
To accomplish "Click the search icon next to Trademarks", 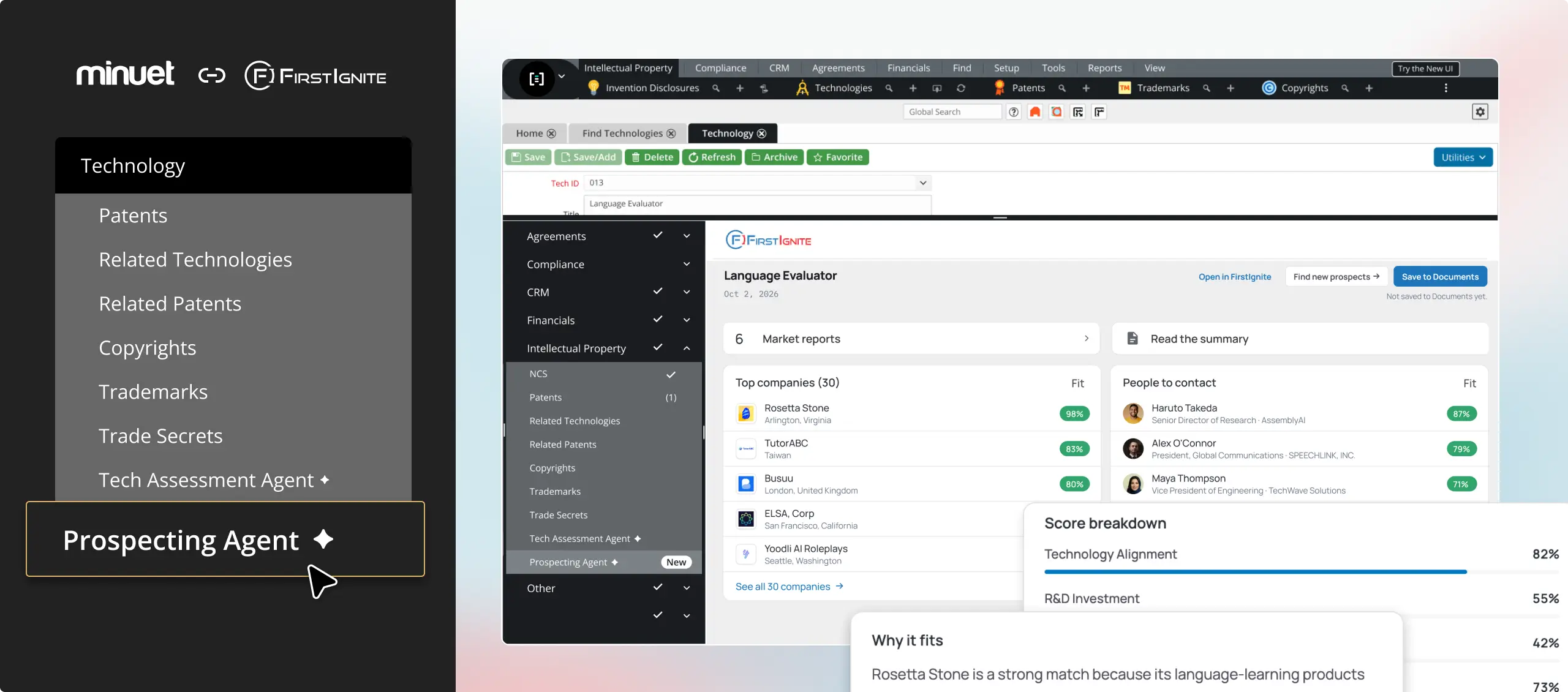I will (1207, 88).
